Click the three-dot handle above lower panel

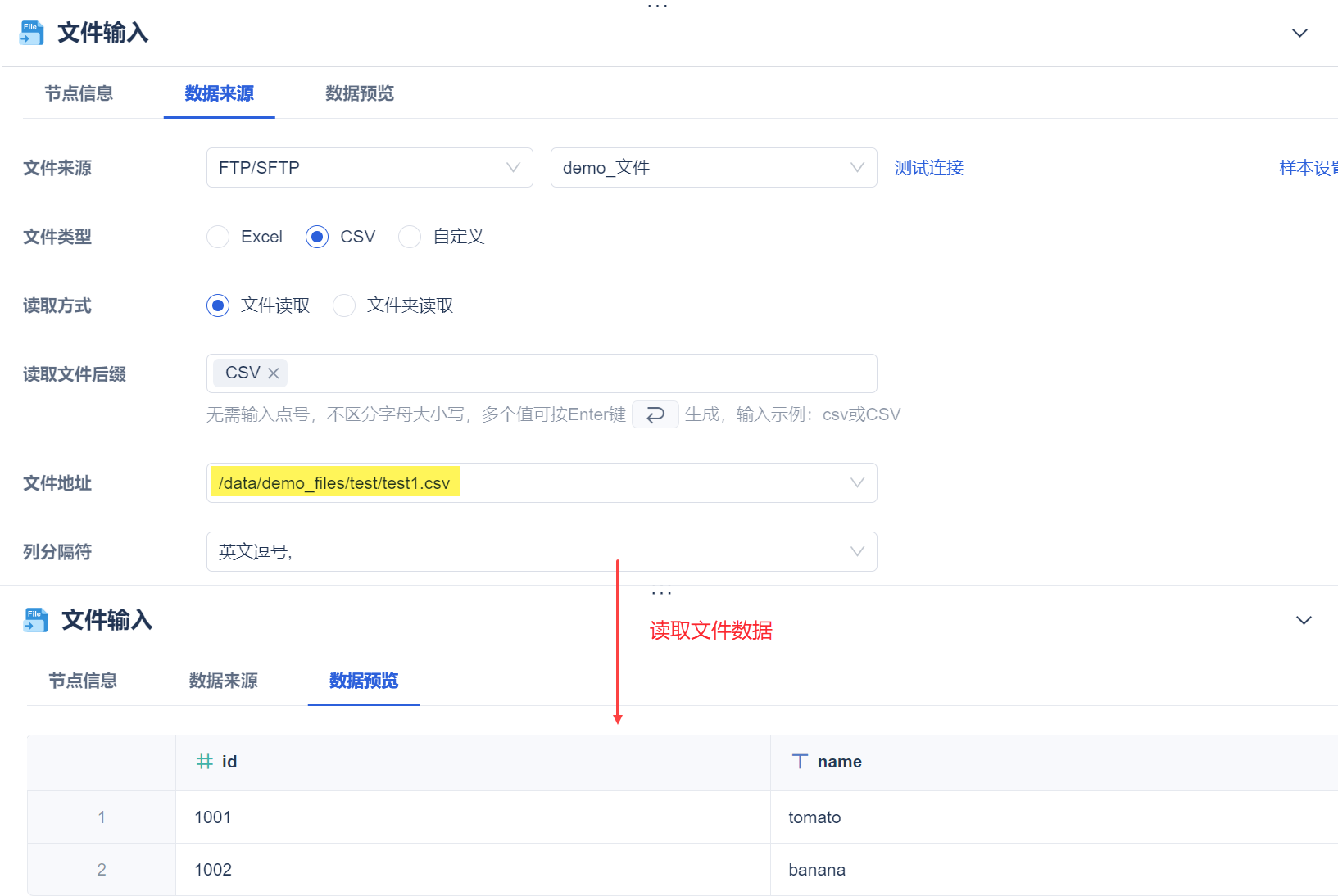pyautogui.click(x=661, y=593)
